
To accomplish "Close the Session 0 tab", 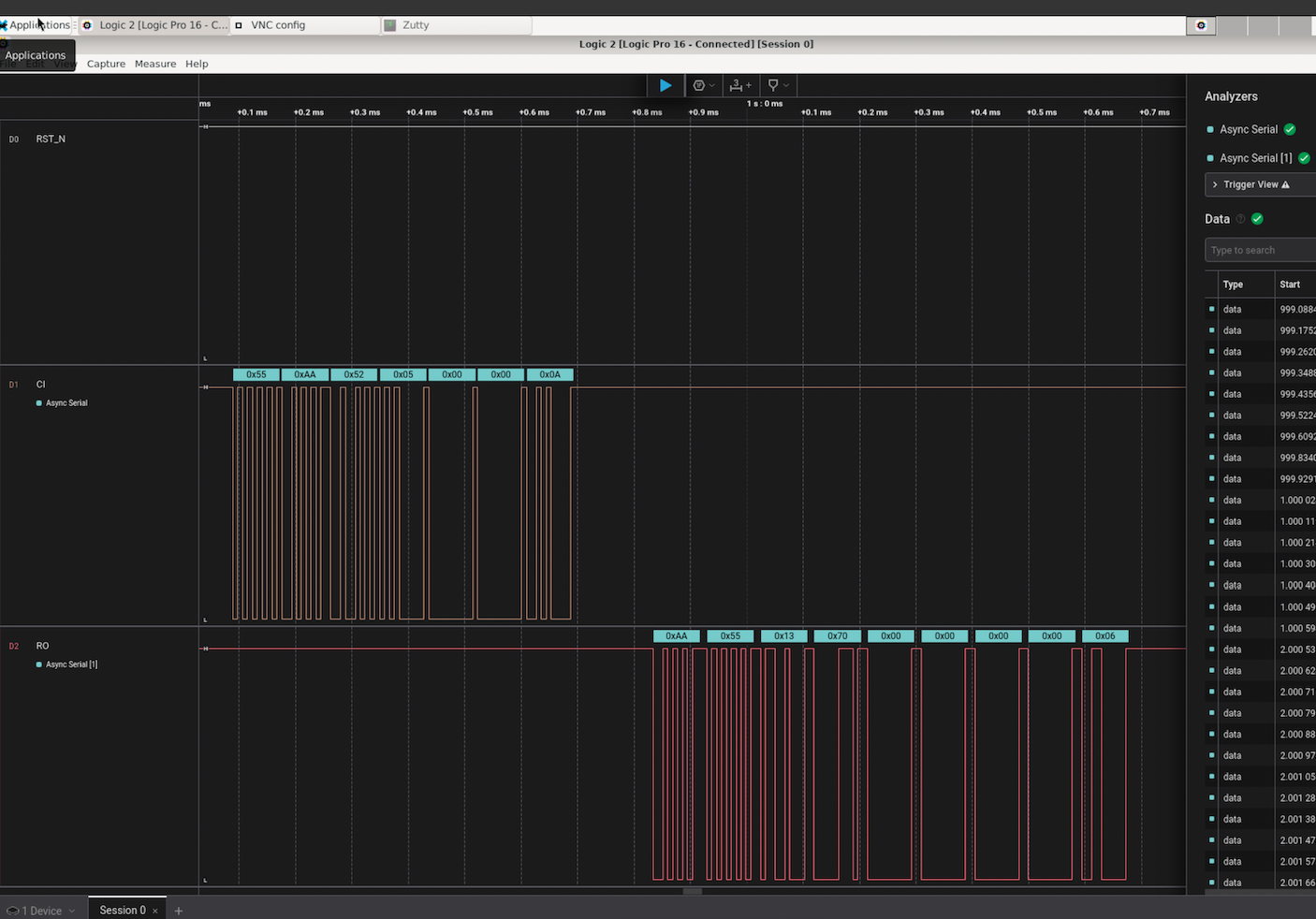I will click(155, 911).
